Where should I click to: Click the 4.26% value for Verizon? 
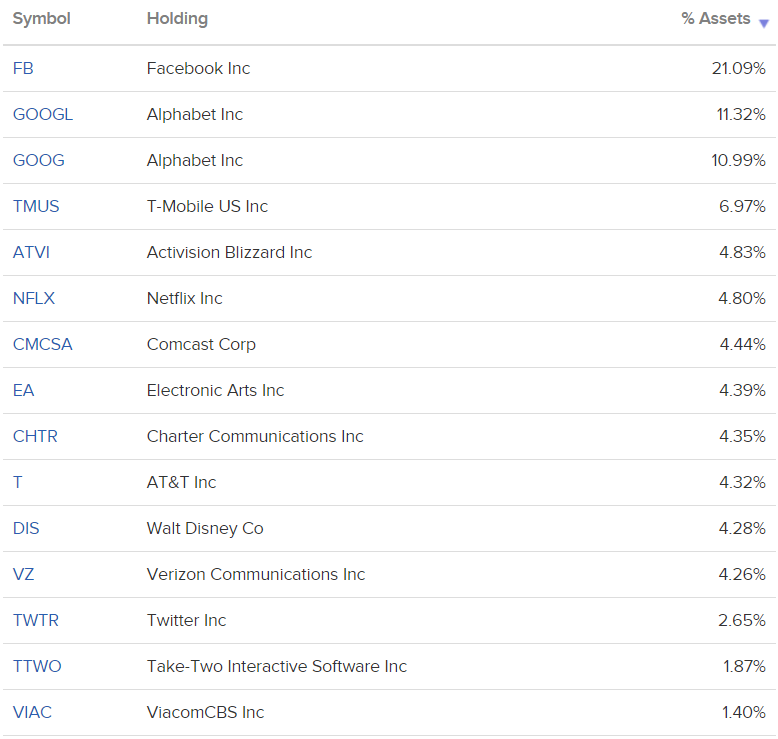pos(742,574)
